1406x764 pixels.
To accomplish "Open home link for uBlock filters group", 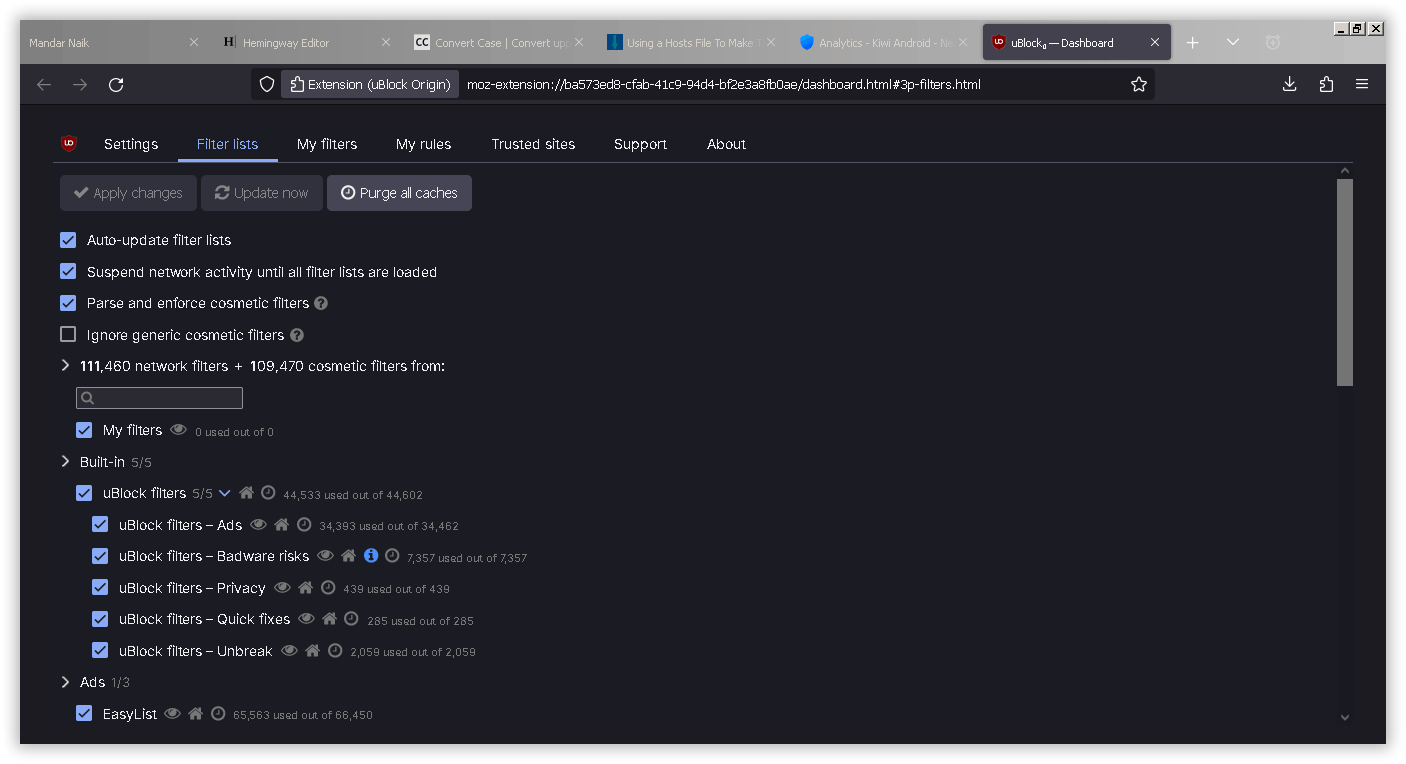I will 246,493.
